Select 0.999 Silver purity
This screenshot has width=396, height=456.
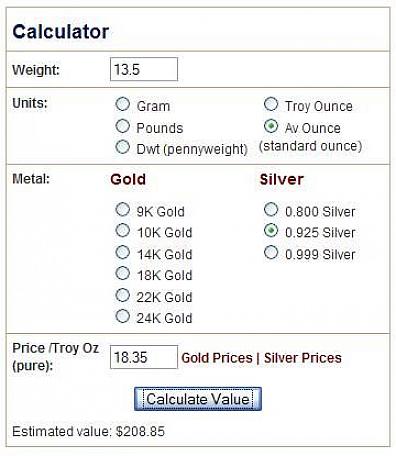point(271,252)
